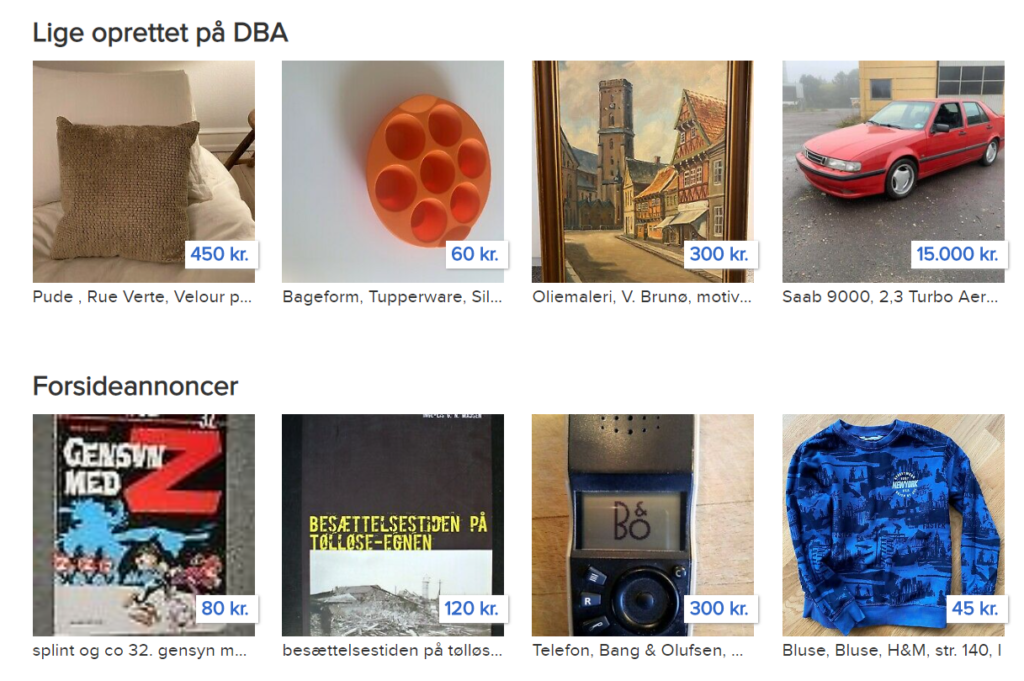This screenshot has width=1024, height=681.
Task: Click the 'Pude , Rue Verte, Velour' title
Action: (x=142, y=297)
